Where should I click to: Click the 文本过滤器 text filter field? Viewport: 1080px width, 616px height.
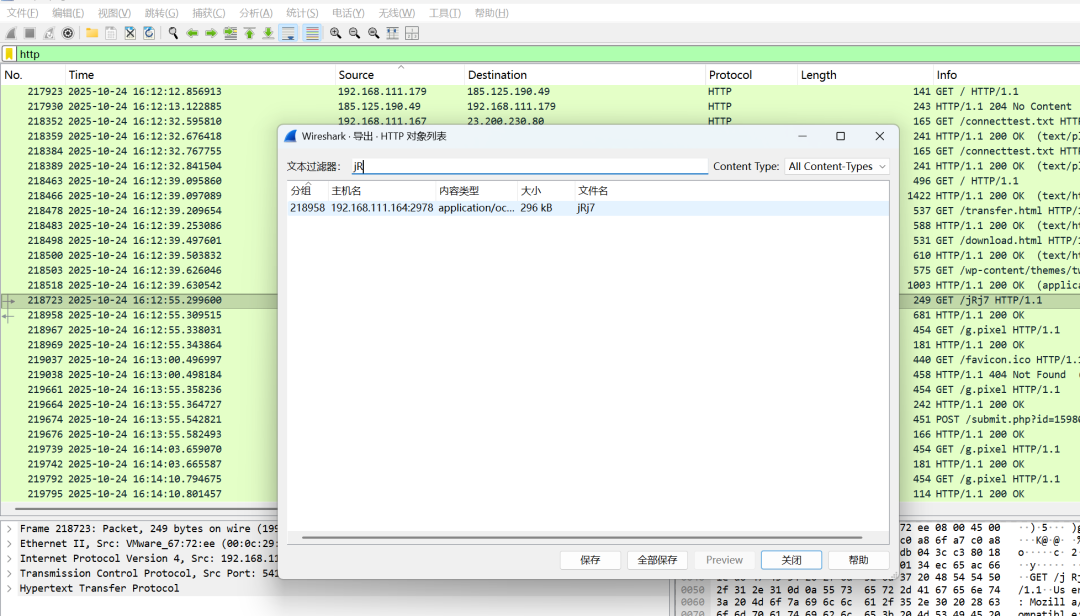(529, 166)
